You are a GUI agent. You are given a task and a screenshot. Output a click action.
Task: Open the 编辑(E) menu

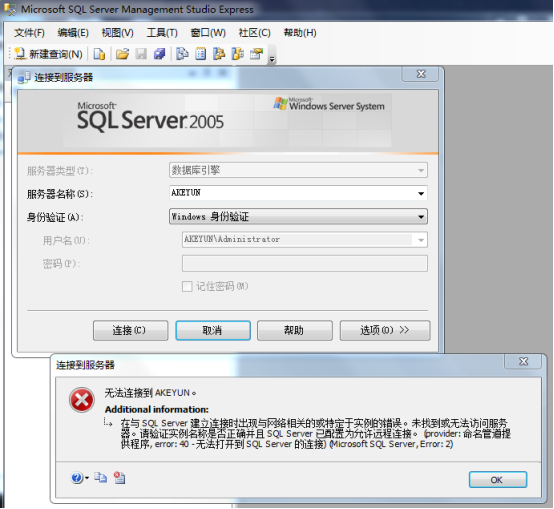click(73, 33)
